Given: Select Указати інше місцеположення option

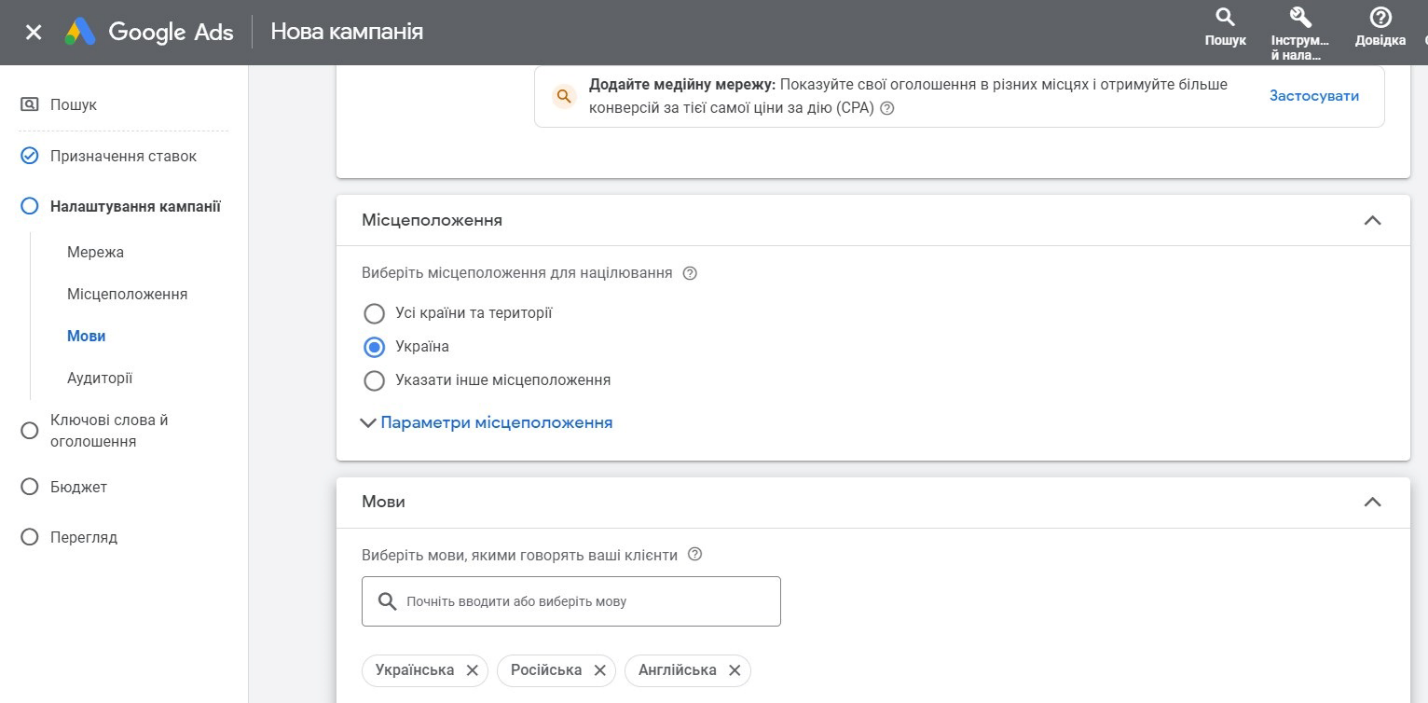Looking at the screenshot, I should click(373, 380).
